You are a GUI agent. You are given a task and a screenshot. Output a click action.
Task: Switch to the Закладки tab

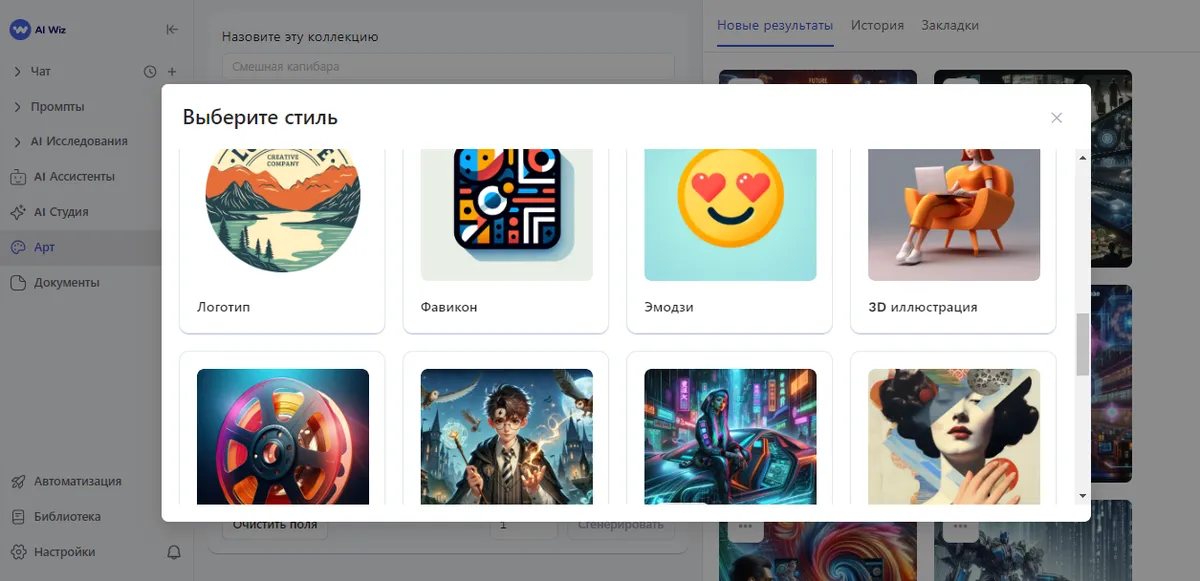pyautogui.click(x=950, y=25)
